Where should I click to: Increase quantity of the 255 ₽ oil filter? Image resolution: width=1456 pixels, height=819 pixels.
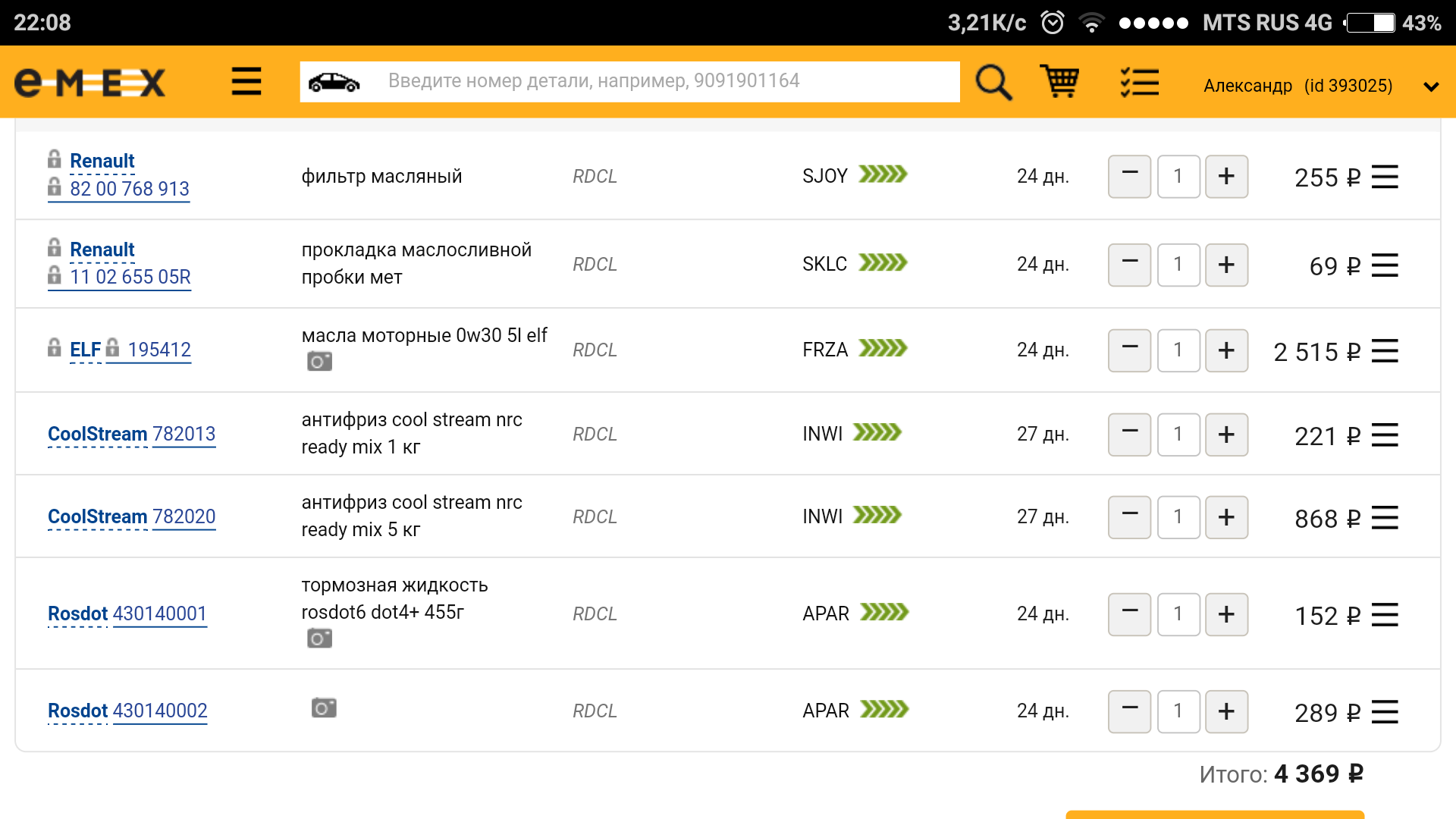pos(1226,177)
